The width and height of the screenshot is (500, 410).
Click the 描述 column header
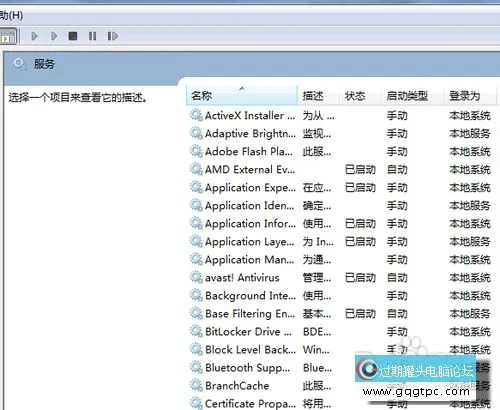coord(318,96)
